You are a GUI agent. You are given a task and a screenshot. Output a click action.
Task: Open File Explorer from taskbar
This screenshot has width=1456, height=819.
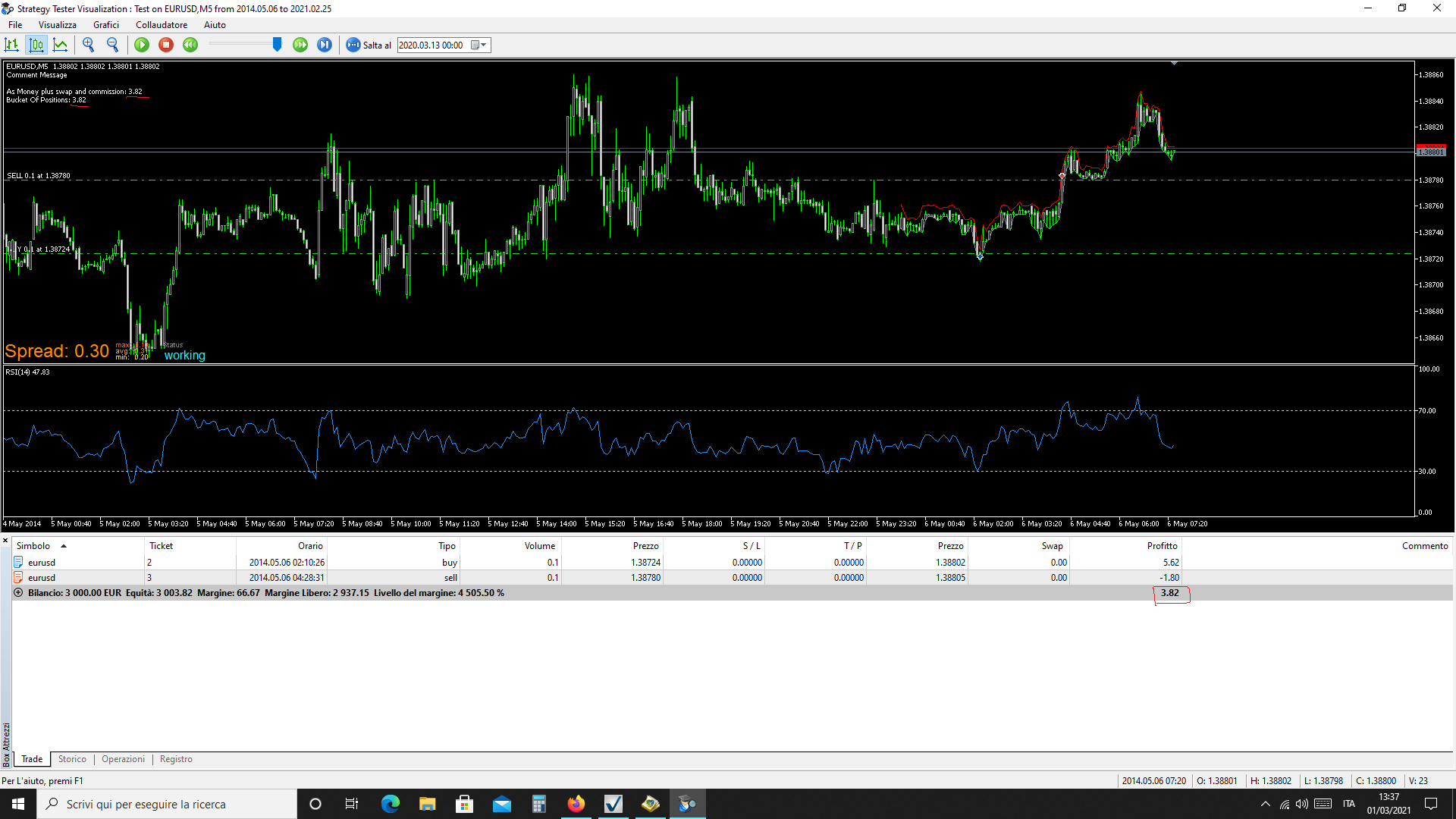click(x=428, y=804)
